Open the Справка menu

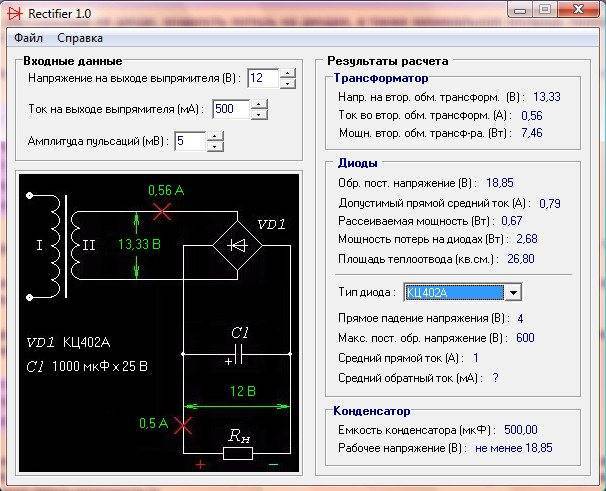(x=80, y=38)
